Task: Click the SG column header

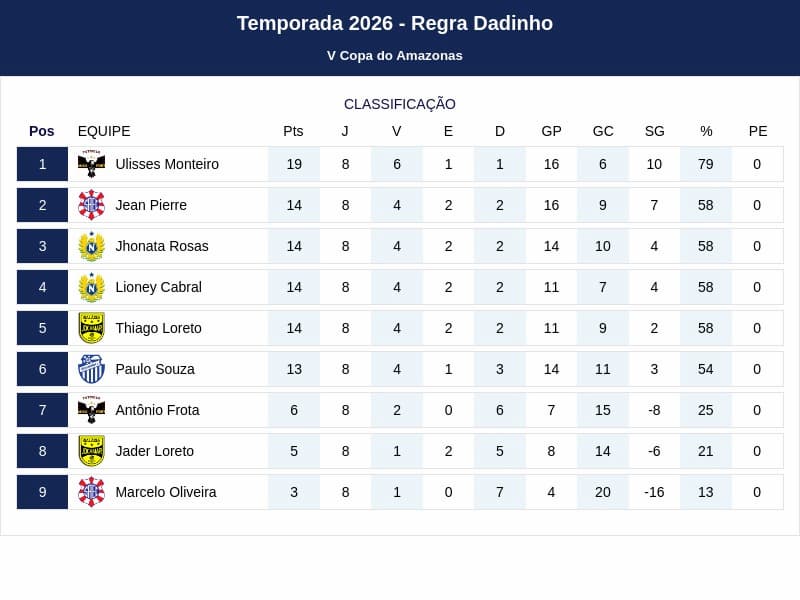Action: tap(655, 131)
